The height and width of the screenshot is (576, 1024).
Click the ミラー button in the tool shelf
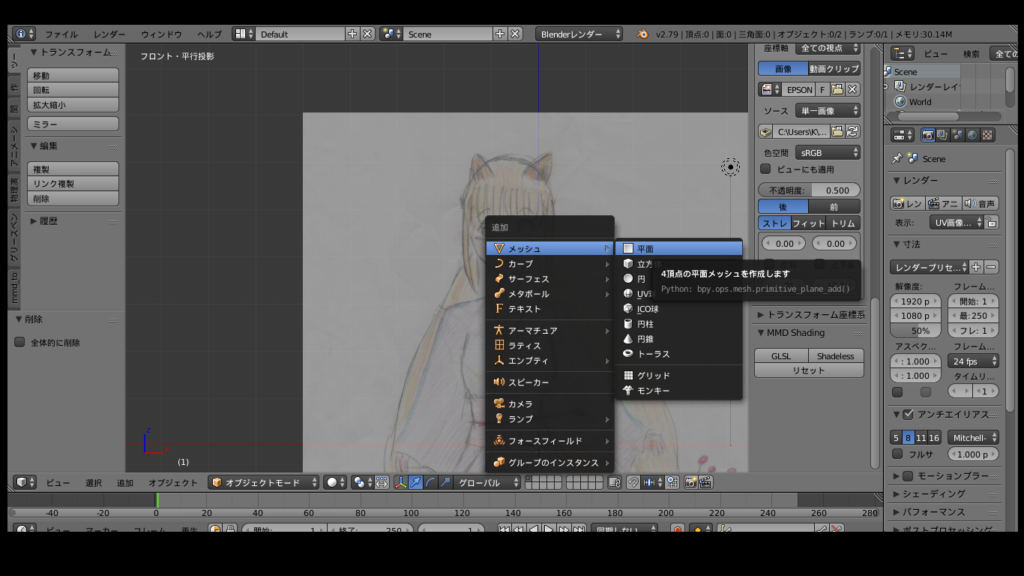(73, 124)
